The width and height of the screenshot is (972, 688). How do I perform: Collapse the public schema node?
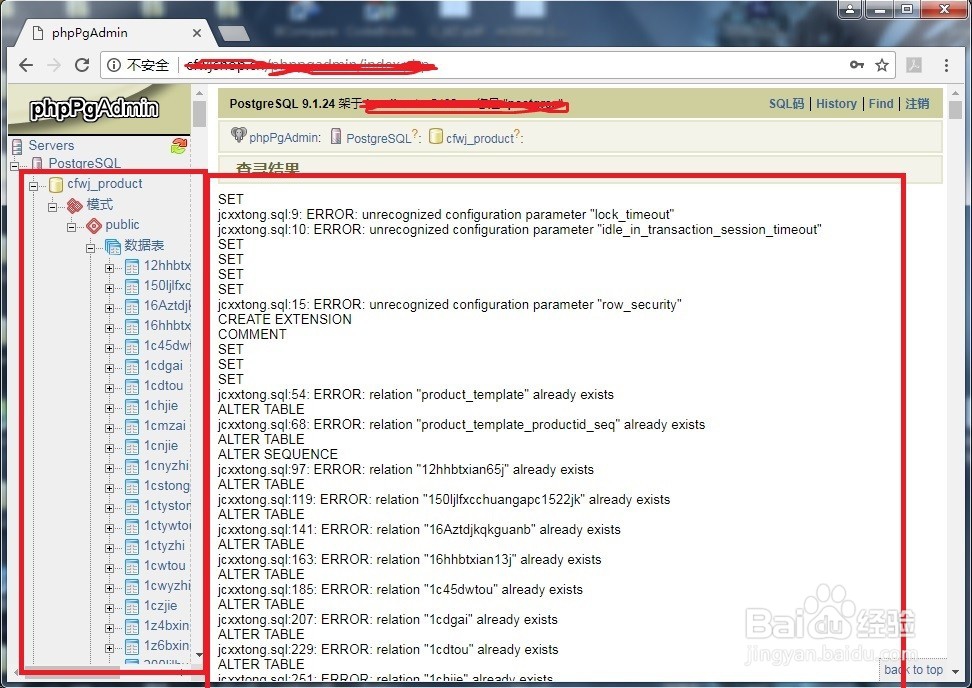(x=71, y=227)
